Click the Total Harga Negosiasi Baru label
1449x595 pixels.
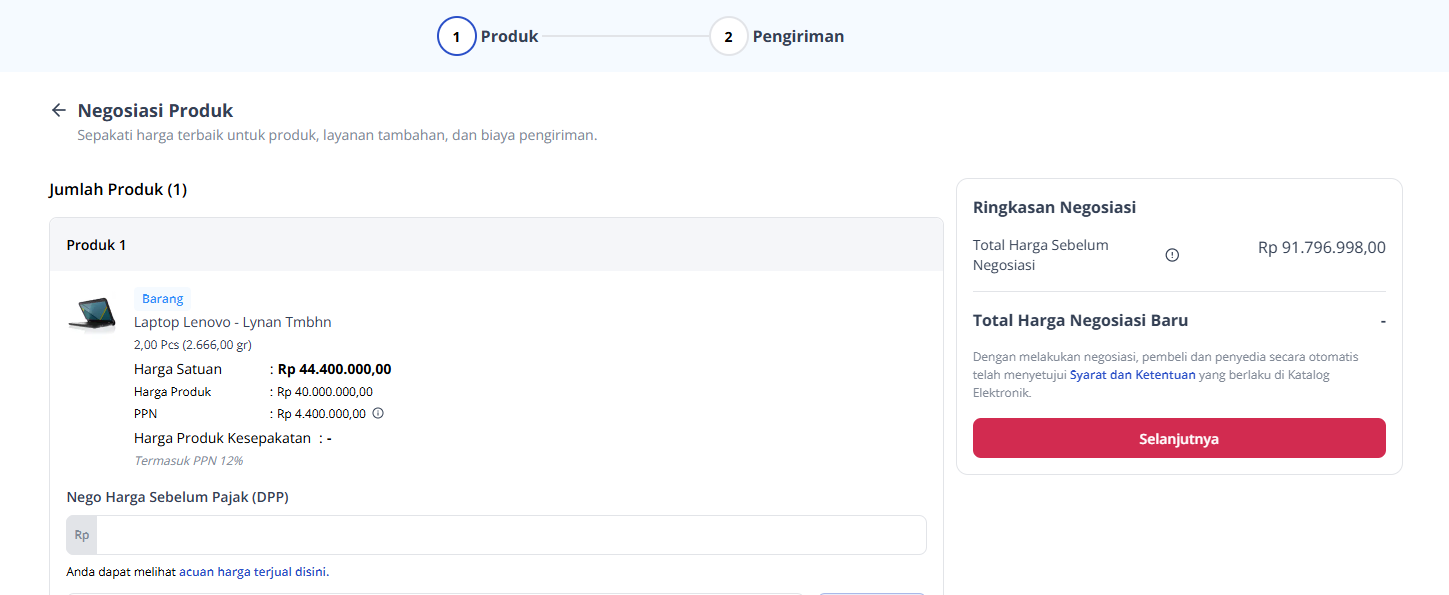pyautogui.click(x=1080, y=321)
